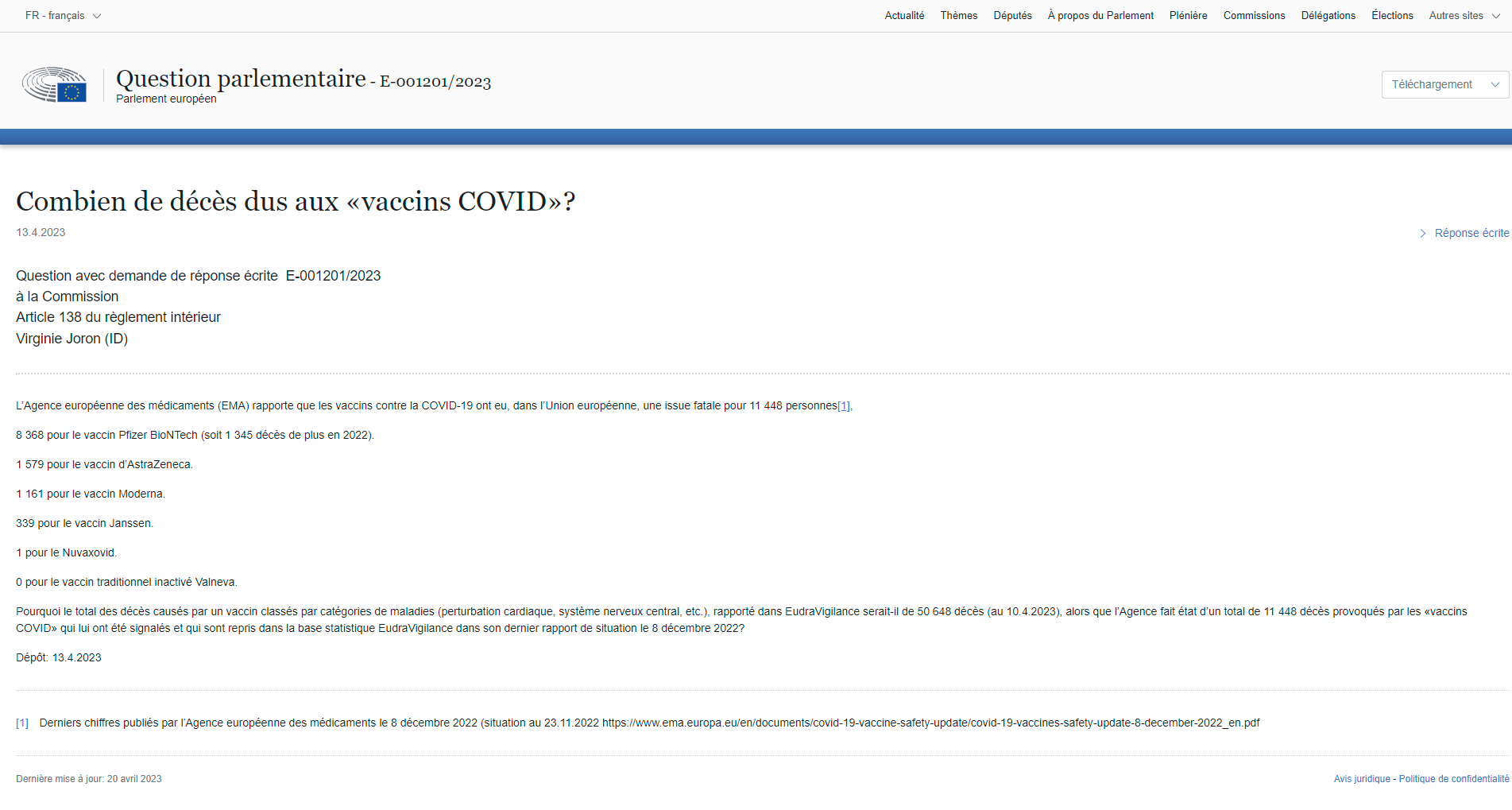This screenshot has height=810, width=1512.
Task: Open the FR - français language selector
Action: tap(63, 16)
